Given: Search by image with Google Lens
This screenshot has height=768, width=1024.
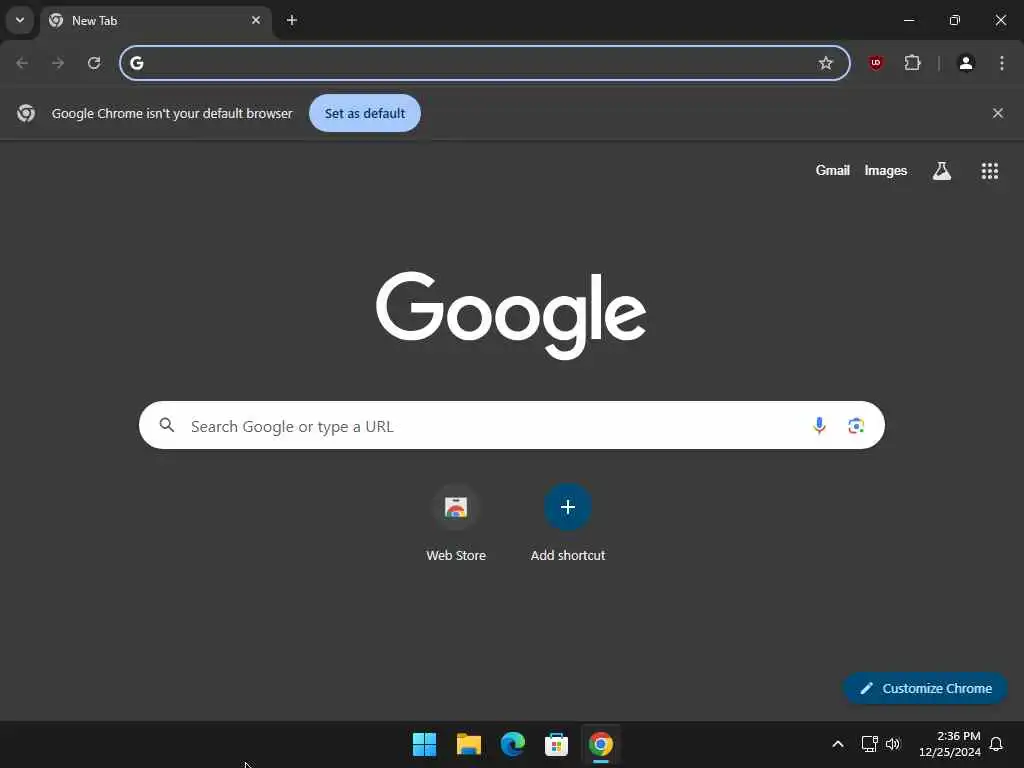Looking at the screenshot, I should 856,426.
